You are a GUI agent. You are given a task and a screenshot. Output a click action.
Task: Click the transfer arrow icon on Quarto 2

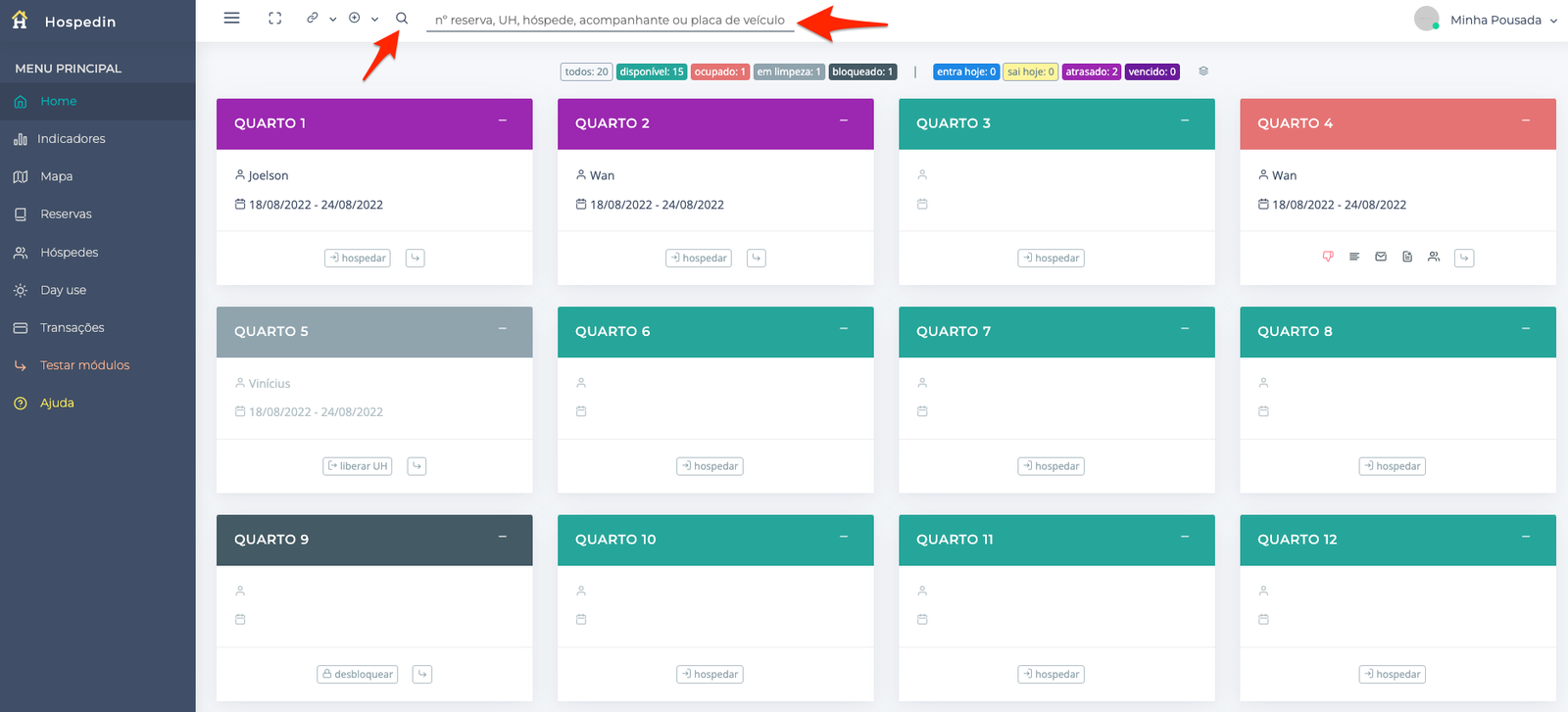click(x=757, y=258)
